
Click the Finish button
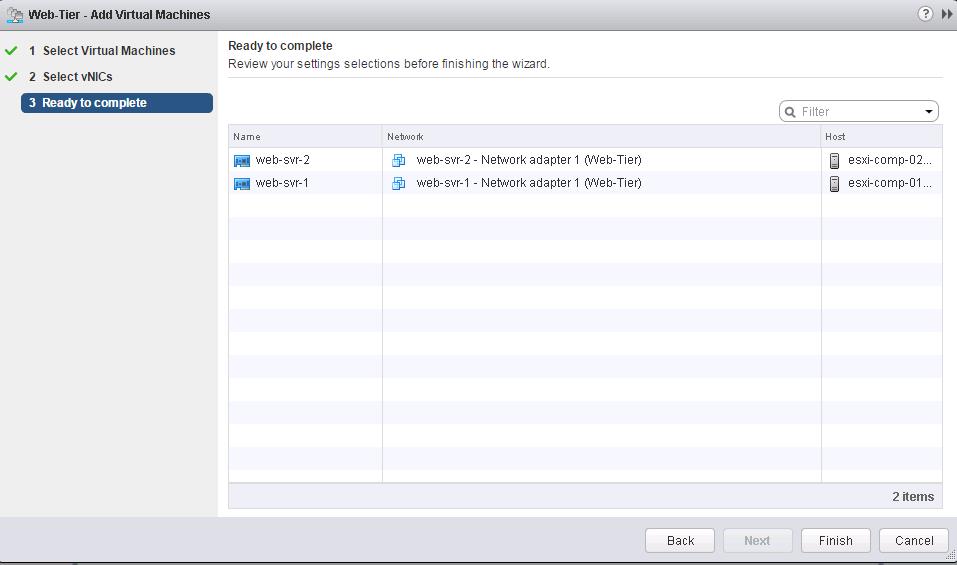[836, 541]
